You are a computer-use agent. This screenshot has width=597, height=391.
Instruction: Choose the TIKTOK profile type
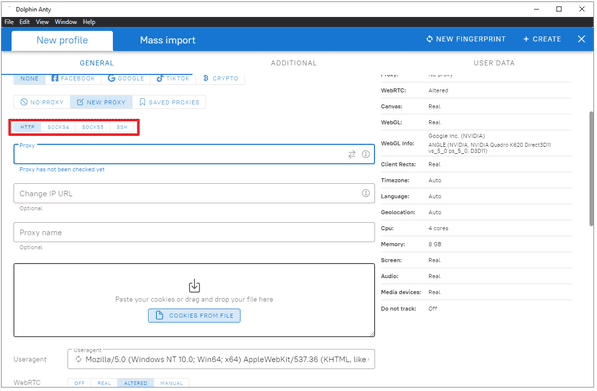click(173, 78)
